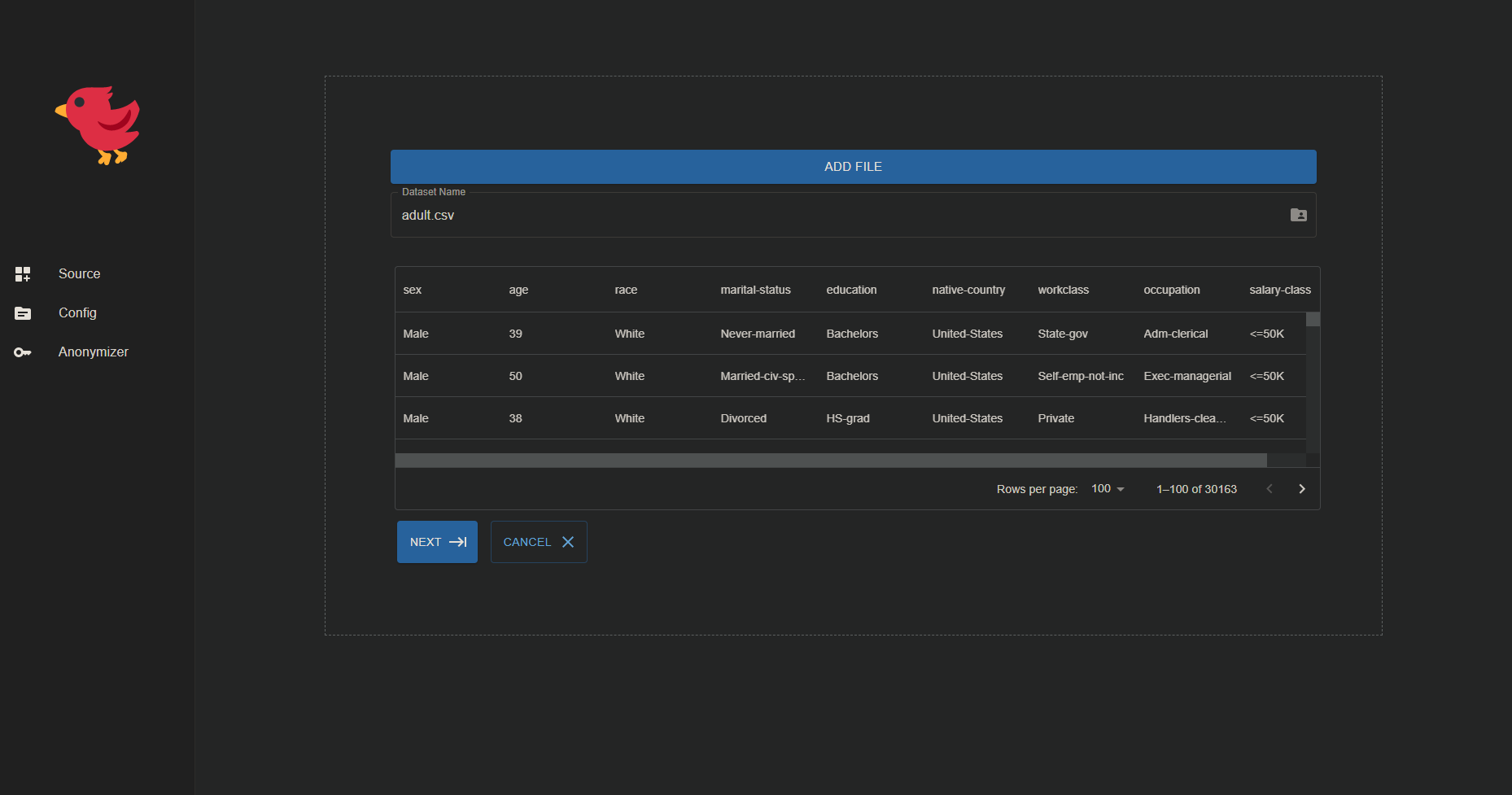The image size is (1512, 795).
Task: Click the Dataset Name input field
Action: 838,216
